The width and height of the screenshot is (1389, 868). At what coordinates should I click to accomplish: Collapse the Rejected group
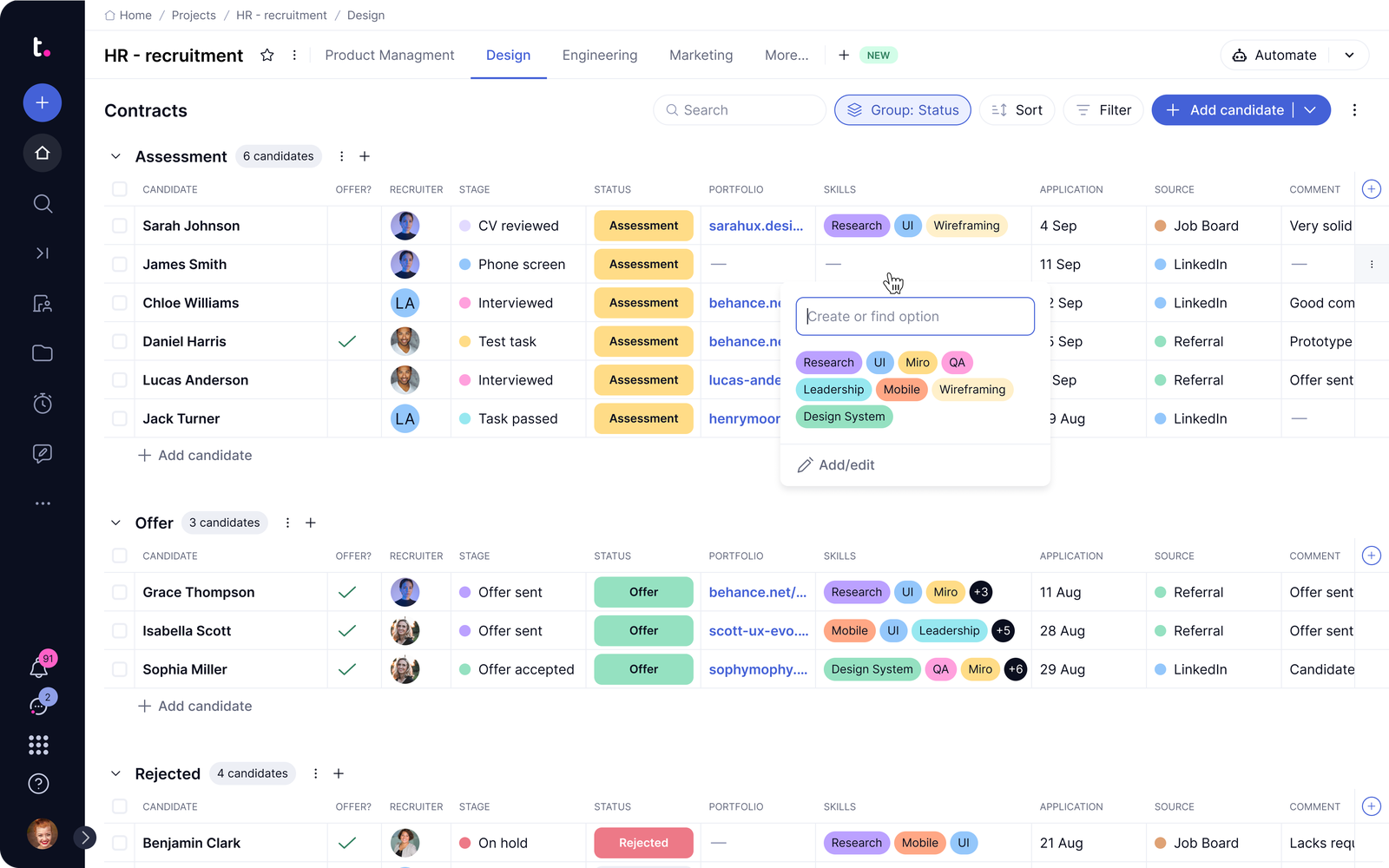[x=115, y=773]
